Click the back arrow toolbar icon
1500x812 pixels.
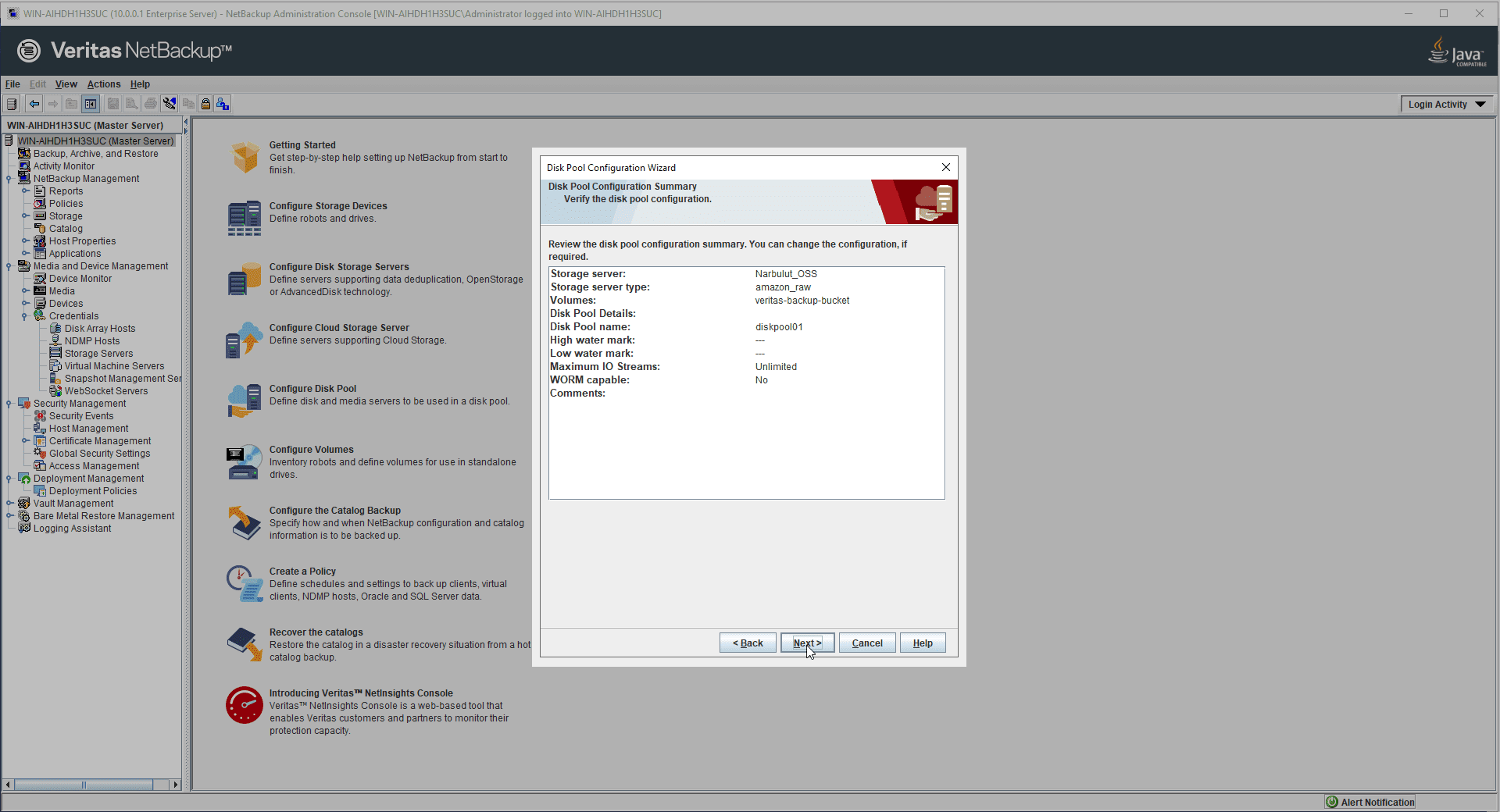tap(34, 104)
